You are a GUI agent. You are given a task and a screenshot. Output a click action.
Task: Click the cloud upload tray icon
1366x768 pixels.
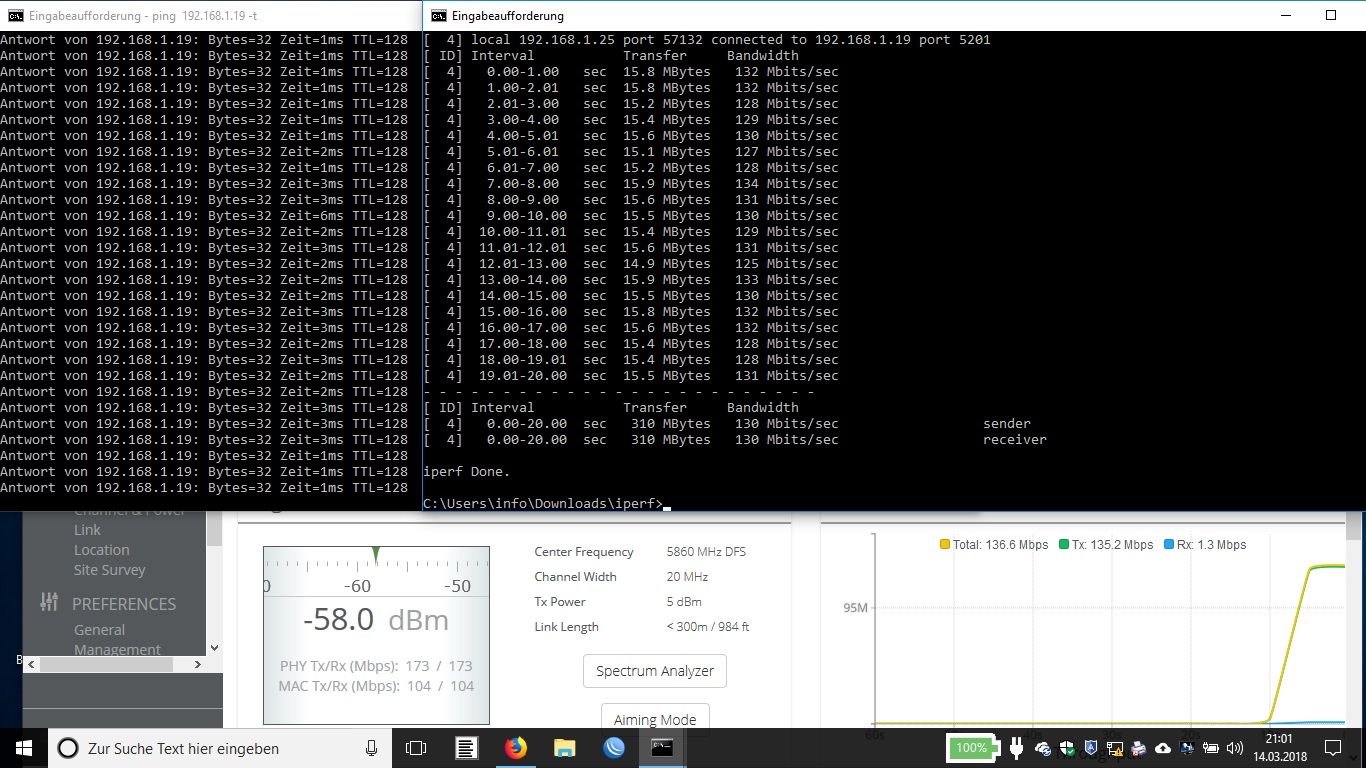pos(1162,748)
